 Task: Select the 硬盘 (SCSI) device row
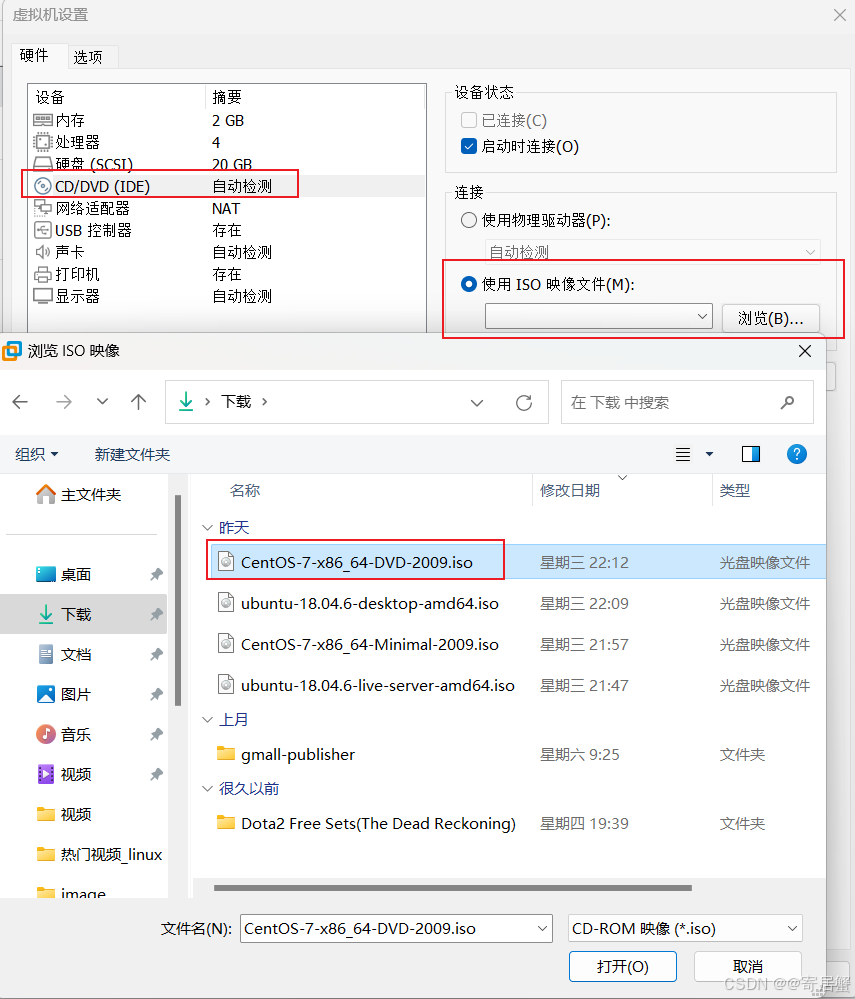click(228, 164)
